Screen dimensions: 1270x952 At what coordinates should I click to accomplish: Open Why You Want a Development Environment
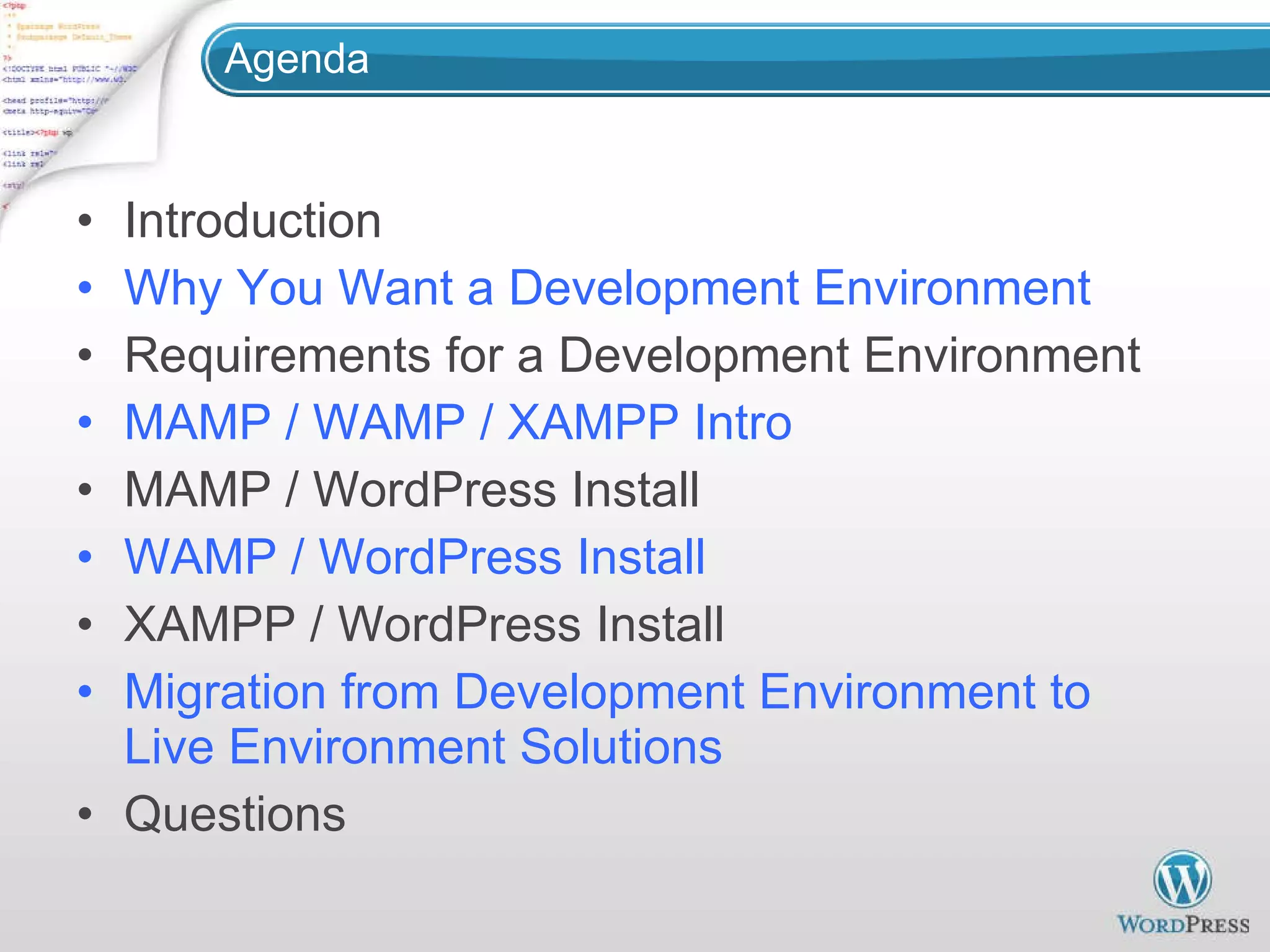click(x=606, y=288)
